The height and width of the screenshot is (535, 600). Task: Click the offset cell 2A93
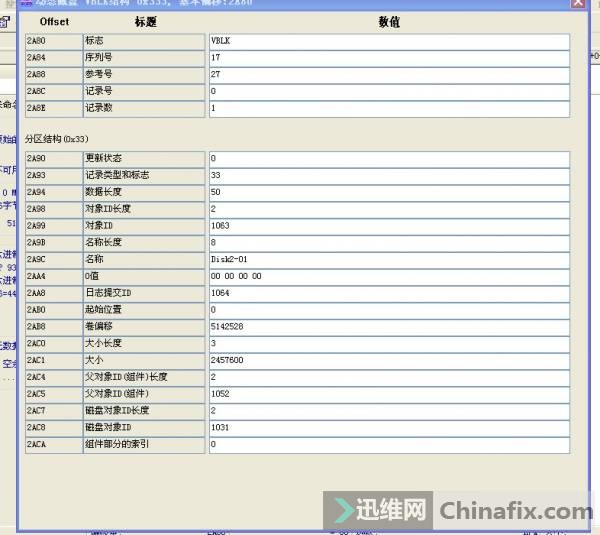(54, 176)
